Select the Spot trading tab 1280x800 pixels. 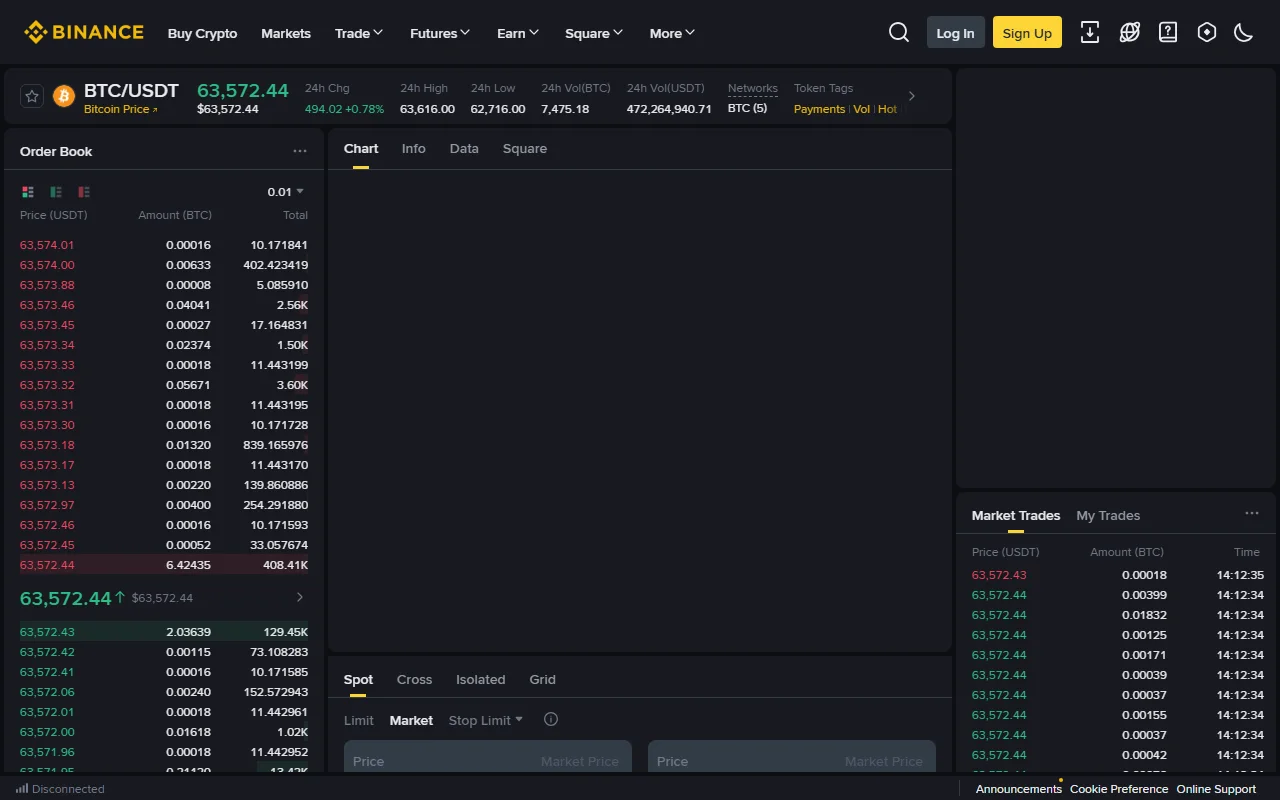pyautogui.click(x=358, y=679)
